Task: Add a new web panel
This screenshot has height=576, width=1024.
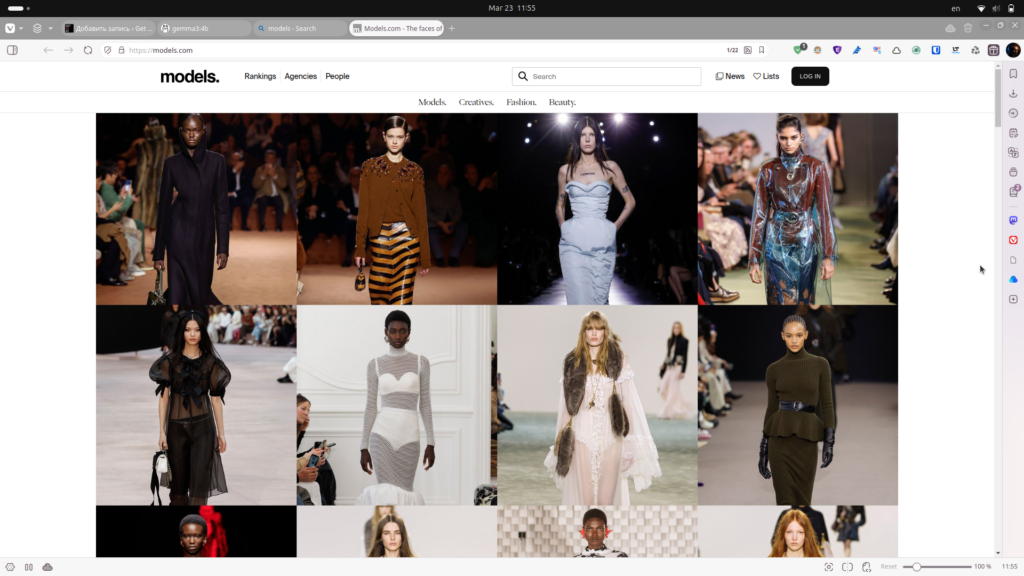Action: click(x=1013, y=299)
